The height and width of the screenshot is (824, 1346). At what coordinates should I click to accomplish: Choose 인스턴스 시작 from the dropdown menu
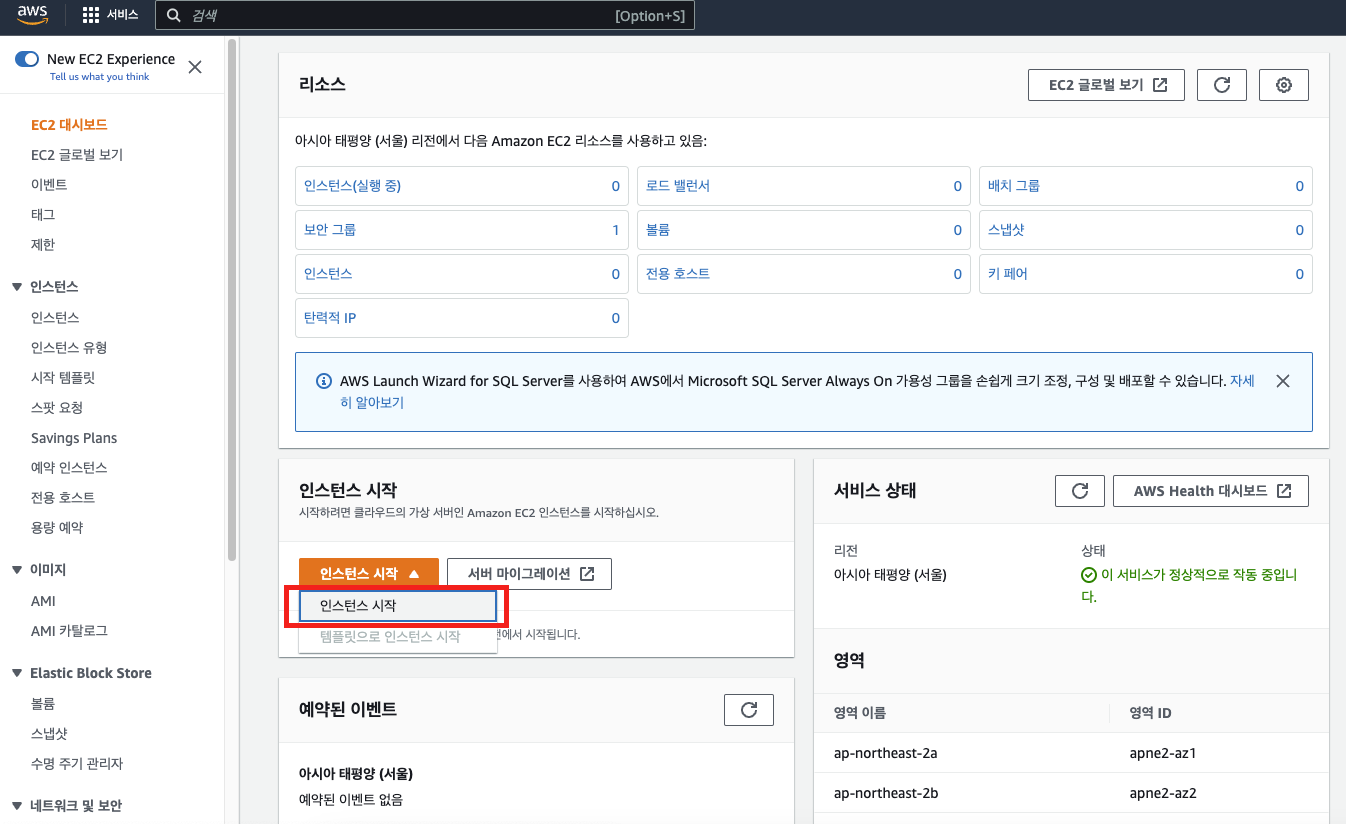pyautogui.click(x=398, y=606)
